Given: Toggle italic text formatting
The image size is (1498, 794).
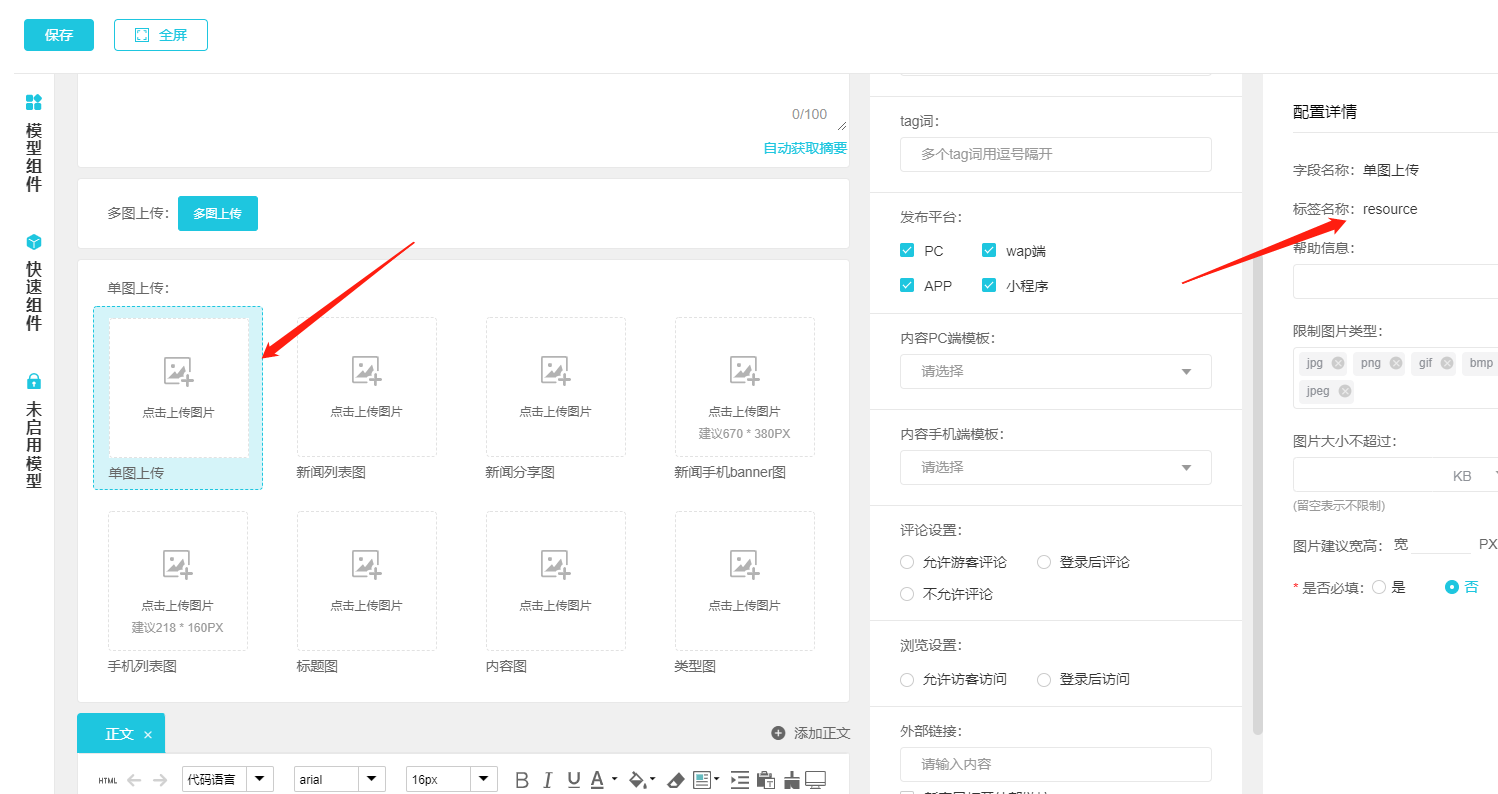Looking at the screenshot, I should point(547,780).
